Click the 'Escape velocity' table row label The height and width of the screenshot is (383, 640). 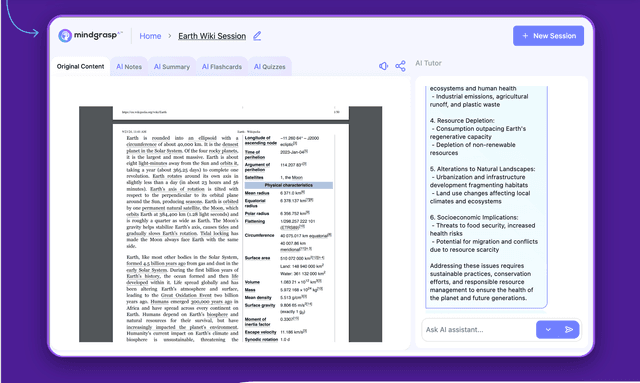point(260,332)
